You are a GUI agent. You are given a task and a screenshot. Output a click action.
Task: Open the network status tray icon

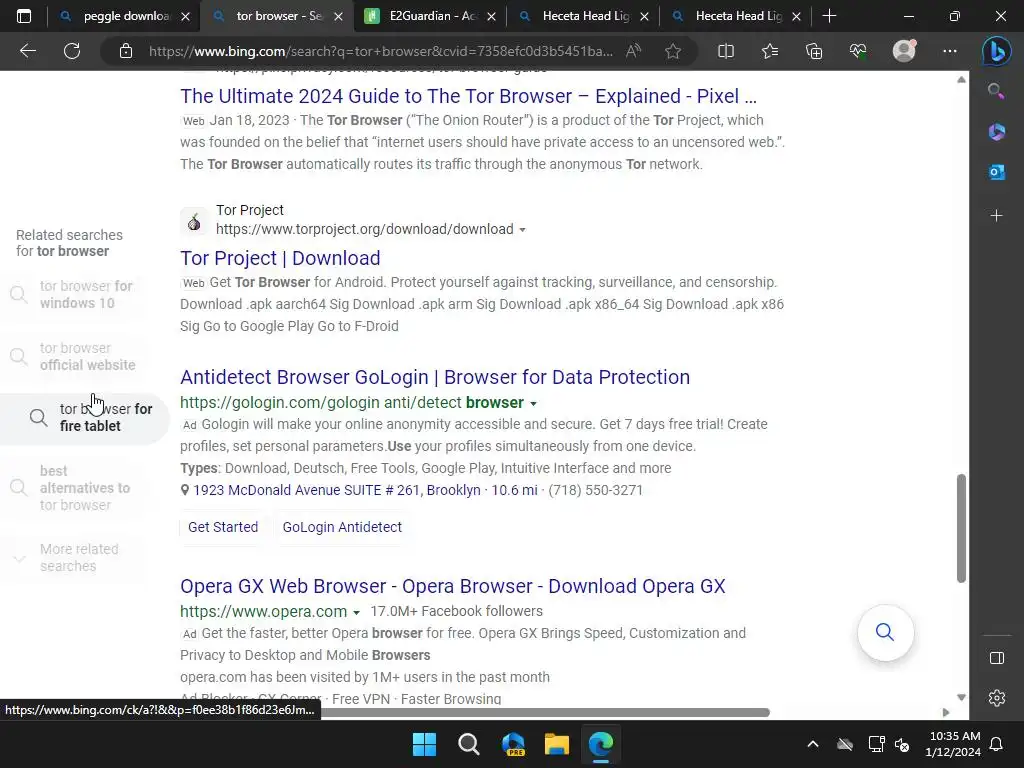point(876,744)
